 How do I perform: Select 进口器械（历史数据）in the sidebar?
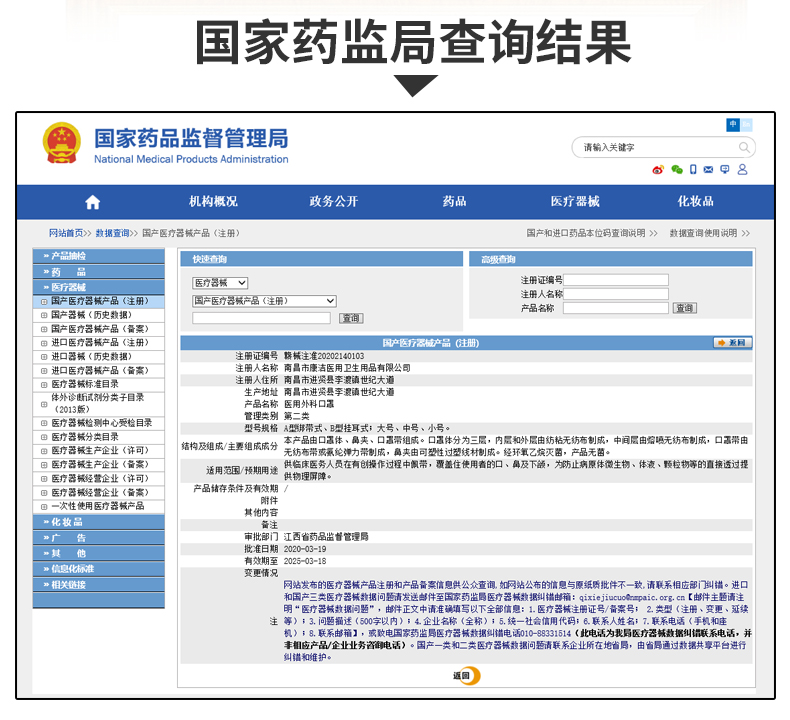pyautogui.click(x=99, y=357)
